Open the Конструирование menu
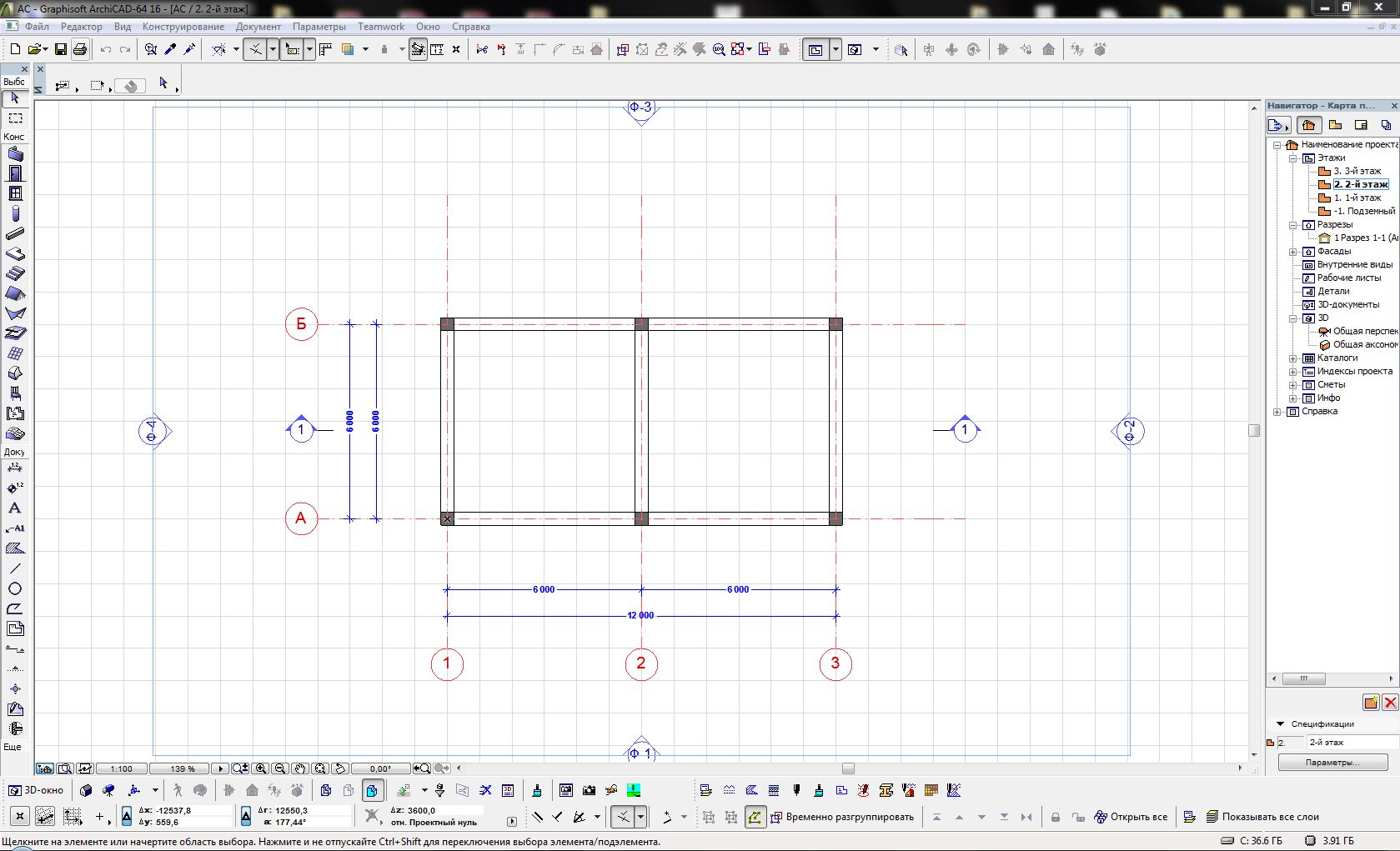This screenshot has height=851, width=1400. click(183, 27)
